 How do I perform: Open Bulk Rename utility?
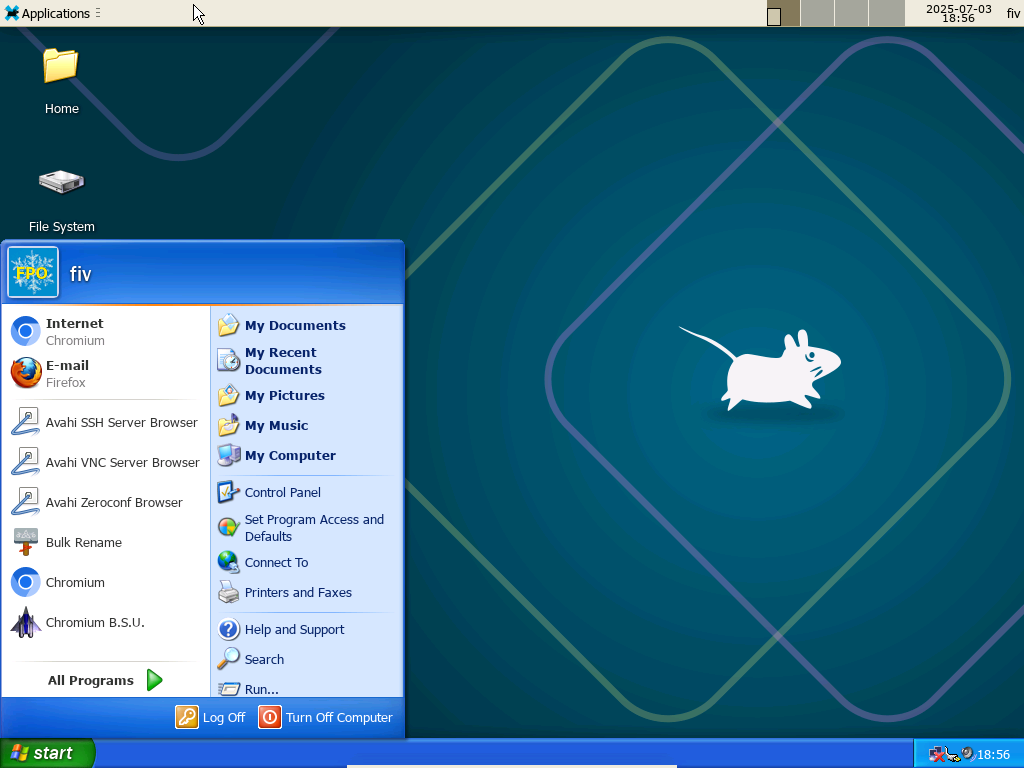tap(83, 543)
